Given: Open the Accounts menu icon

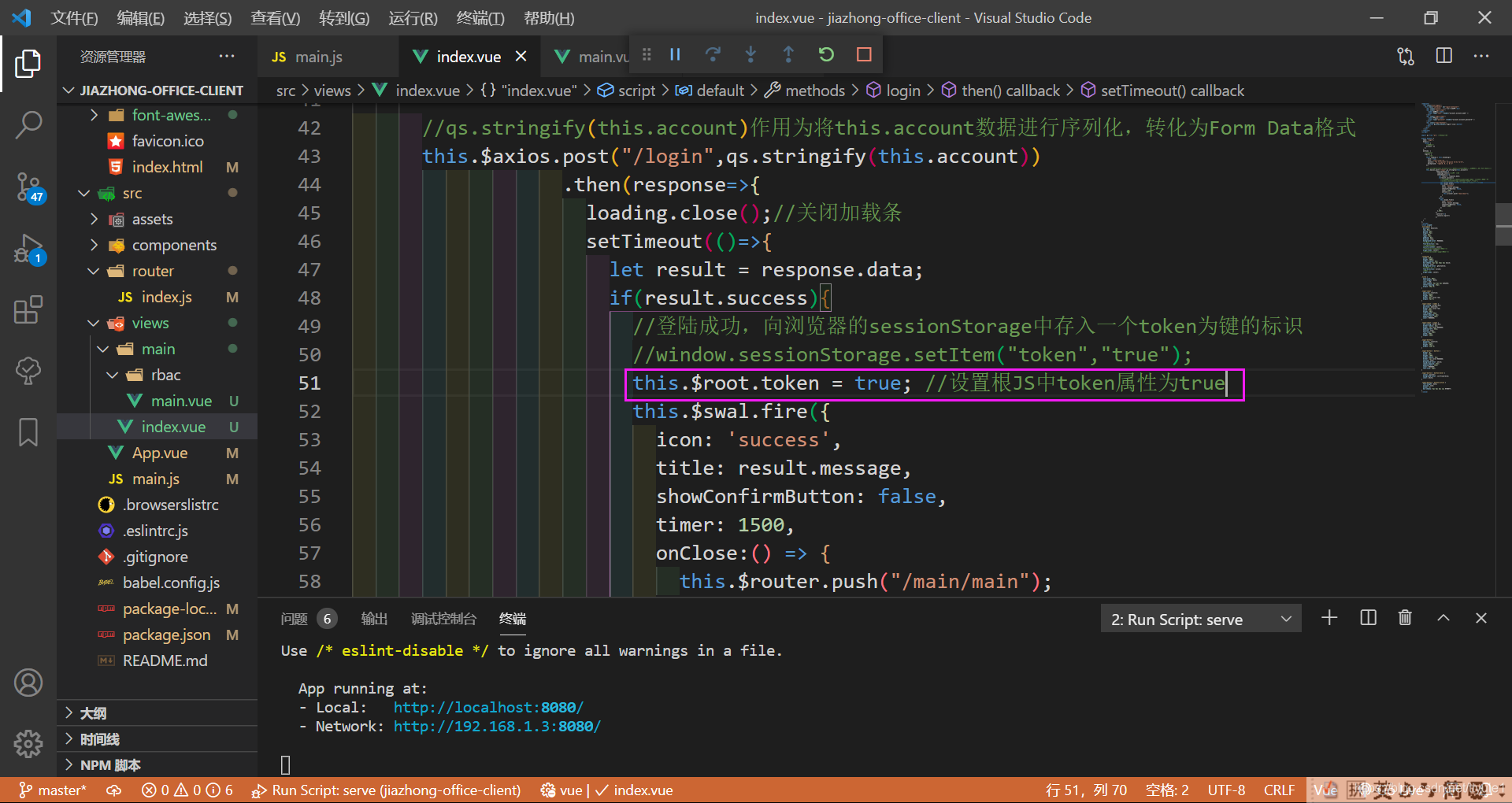Looking at the screenshot, I should 28,683.
